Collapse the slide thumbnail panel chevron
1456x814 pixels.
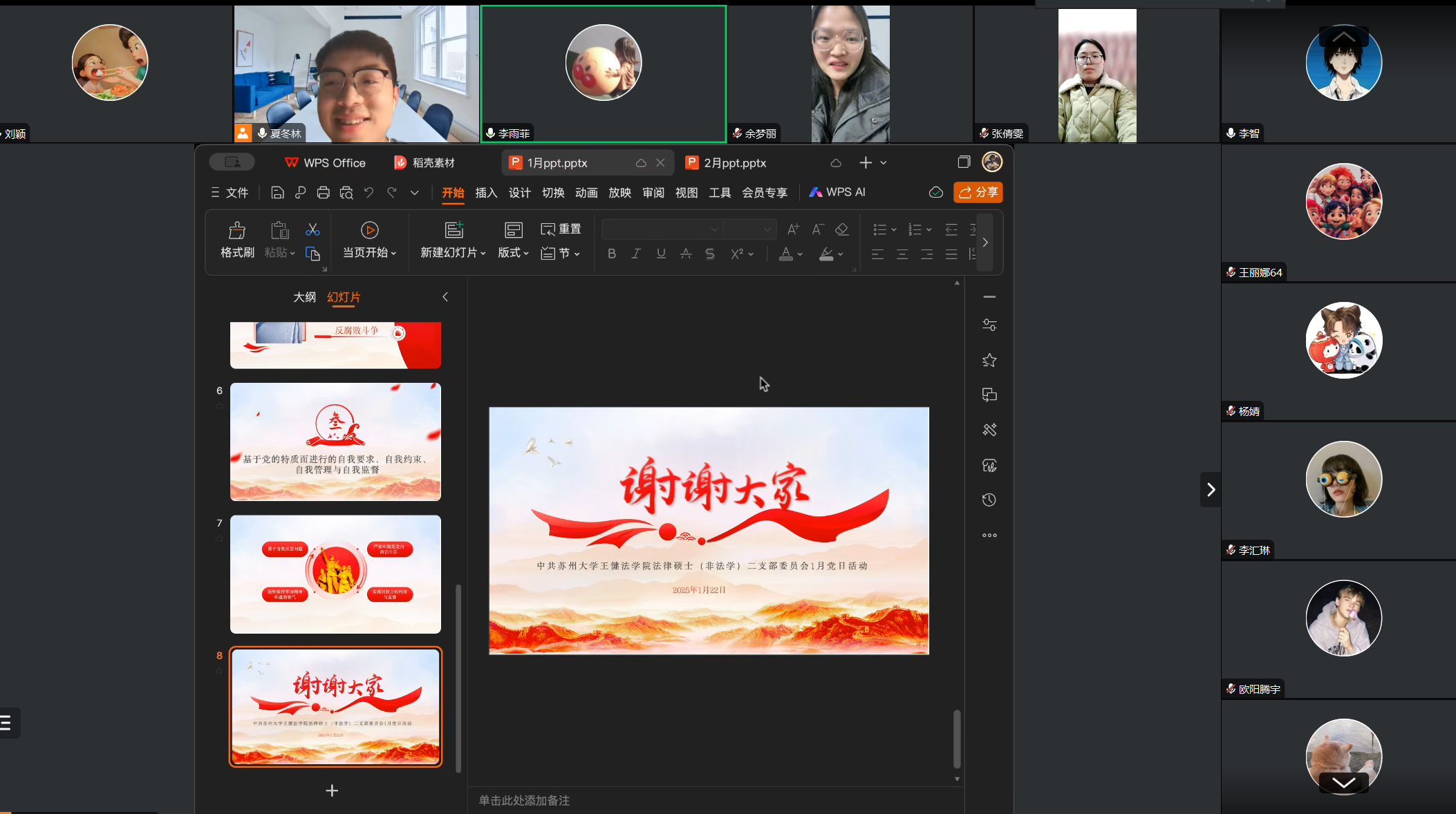pos(445,297)
